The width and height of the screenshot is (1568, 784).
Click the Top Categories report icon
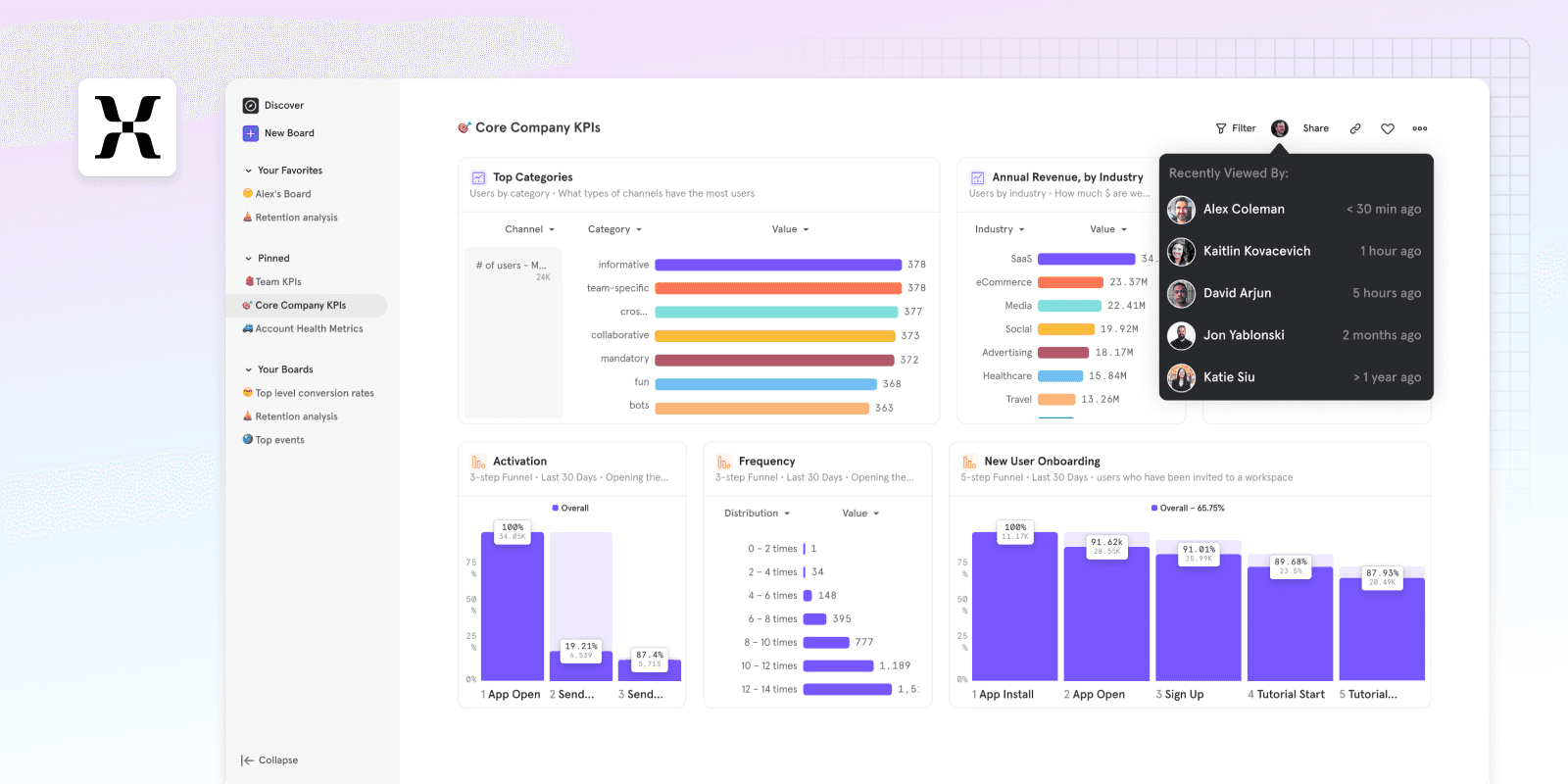[479, 177]
